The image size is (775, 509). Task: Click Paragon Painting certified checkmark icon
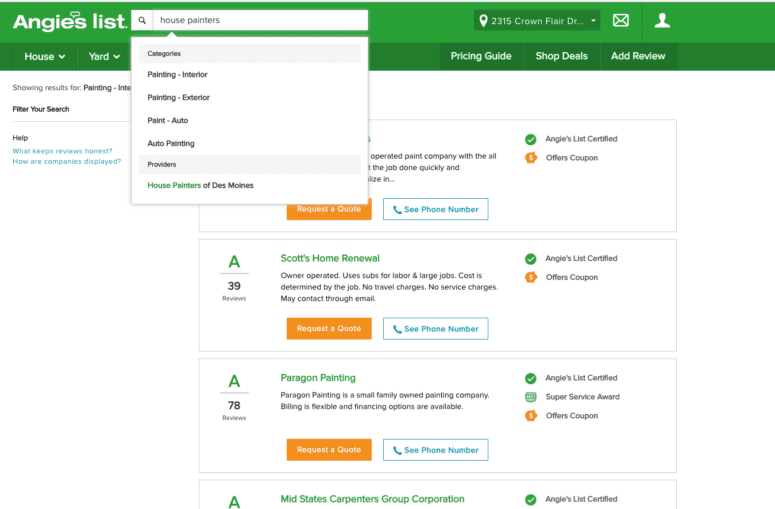[530, 379]
